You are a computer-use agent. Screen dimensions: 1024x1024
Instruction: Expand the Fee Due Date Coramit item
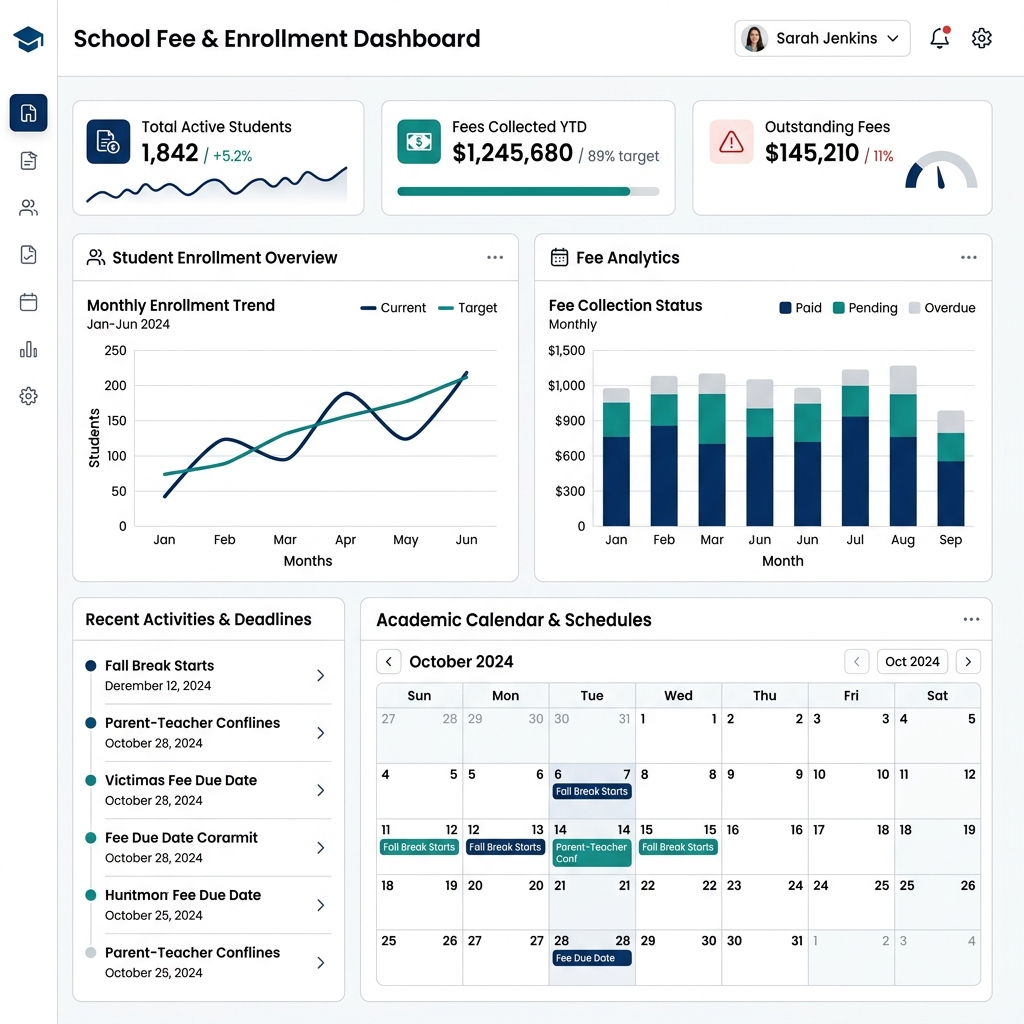click(321, 848)
